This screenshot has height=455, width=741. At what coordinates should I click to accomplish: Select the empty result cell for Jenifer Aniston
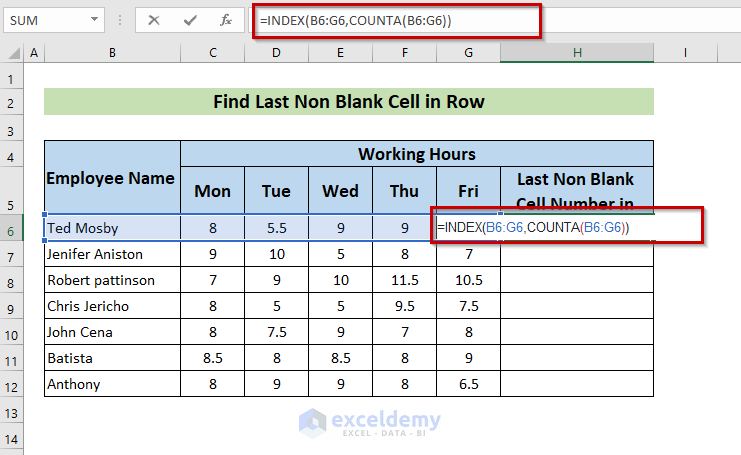[577, 254]
